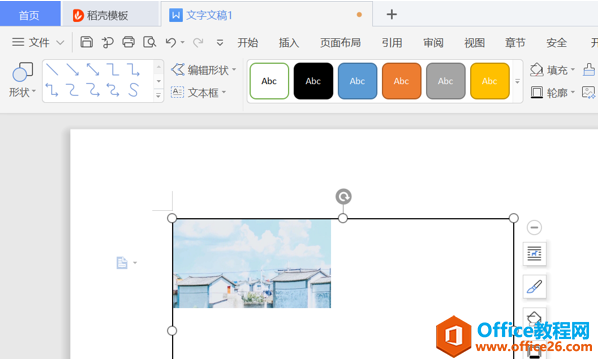Go to the Home (首页) tab
Screen dimensions: 599x364
(30, 15)
